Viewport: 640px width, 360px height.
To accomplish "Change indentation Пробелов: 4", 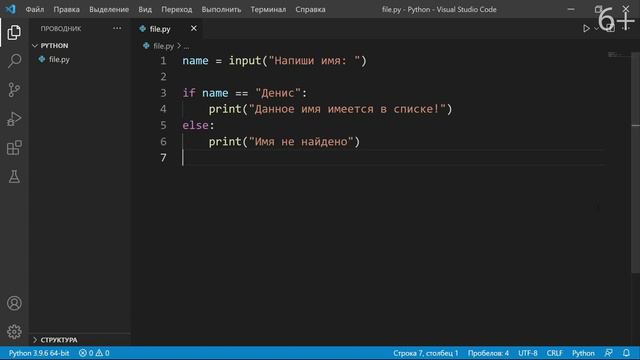I will (x=488, y=353).
